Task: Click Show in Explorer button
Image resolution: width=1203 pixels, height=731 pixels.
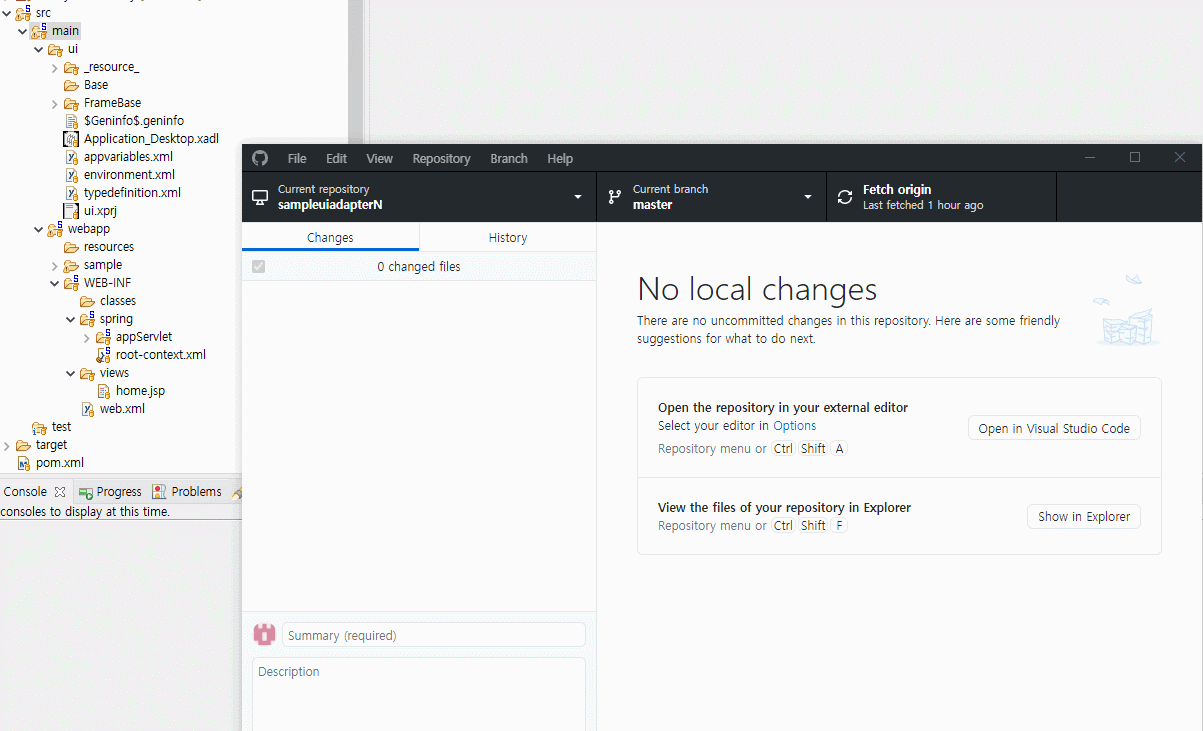Action: [x=1084, y=516]
